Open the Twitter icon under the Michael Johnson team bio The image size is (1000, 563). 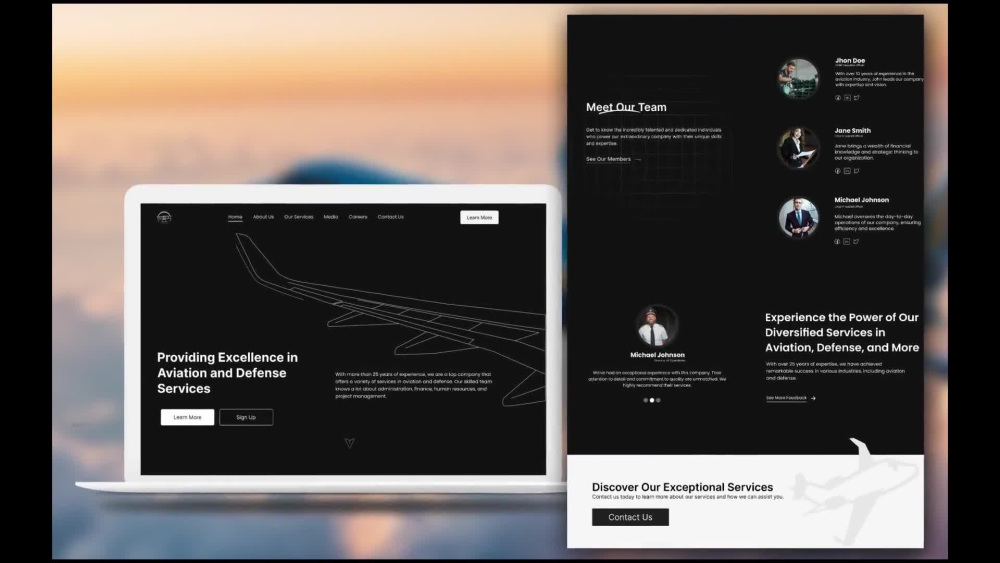tap(856, 242)
